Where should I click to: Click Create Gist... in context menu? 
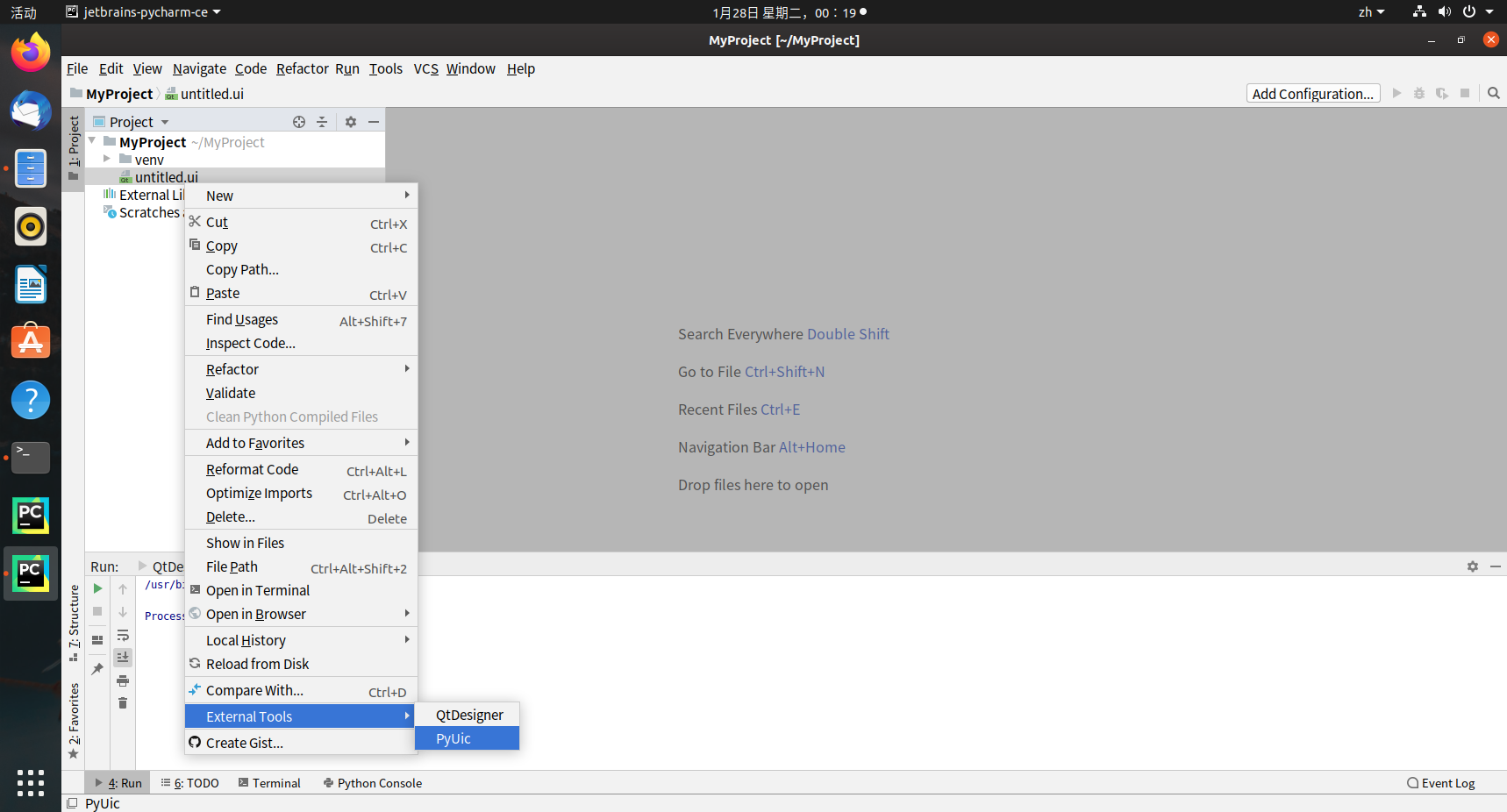click(301, 743)
